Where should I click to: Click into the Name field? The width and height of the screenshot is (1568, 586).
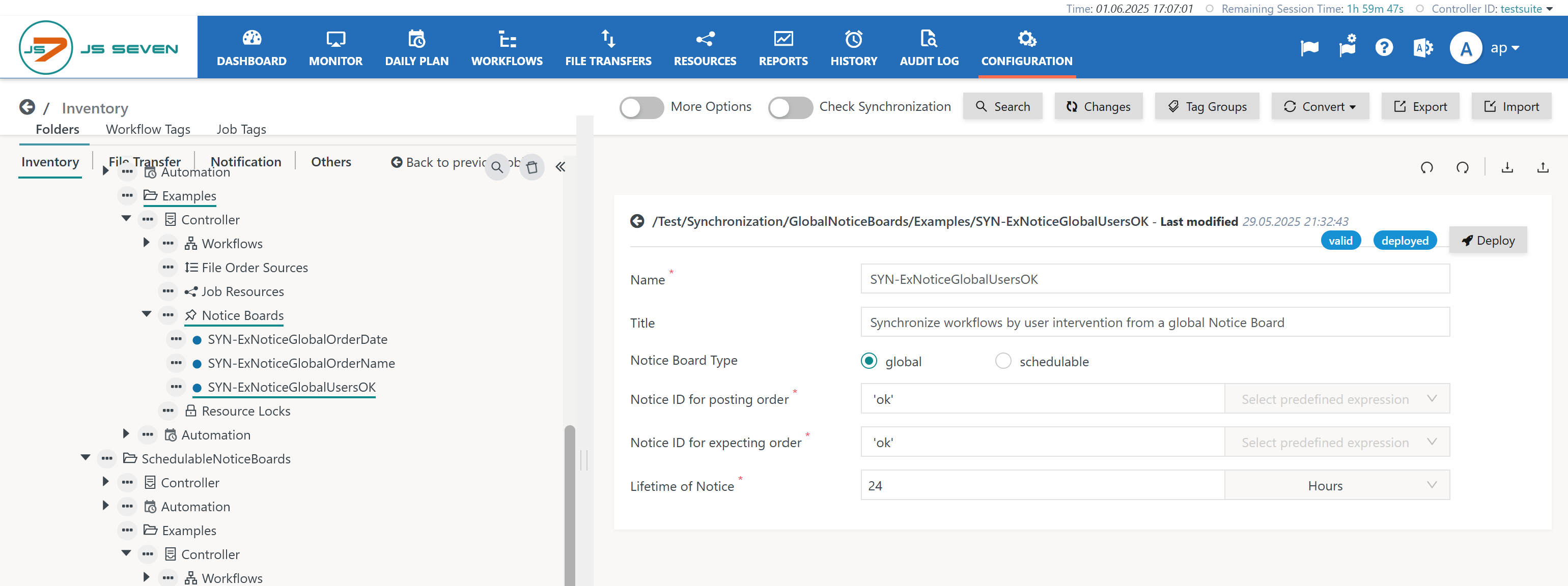tap(1155, 279)
